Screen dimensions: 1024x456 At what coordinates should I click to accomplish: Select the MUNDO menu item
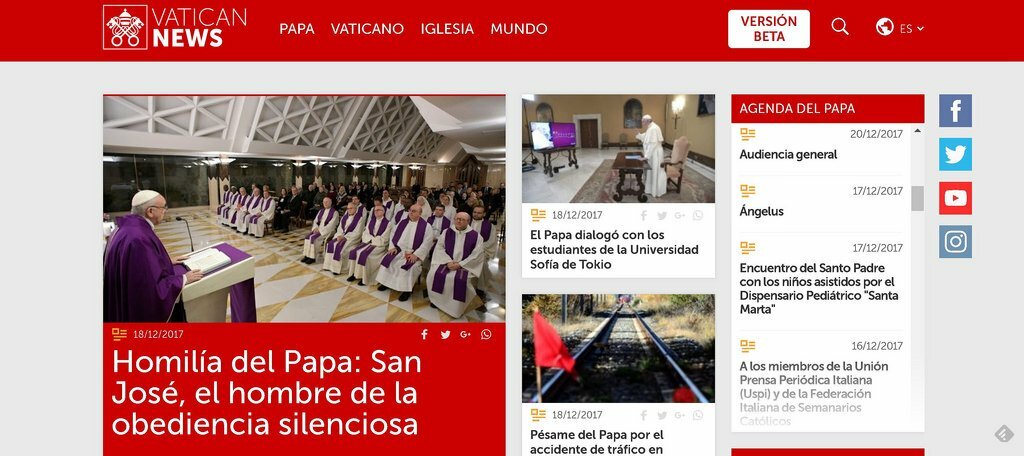519,29
